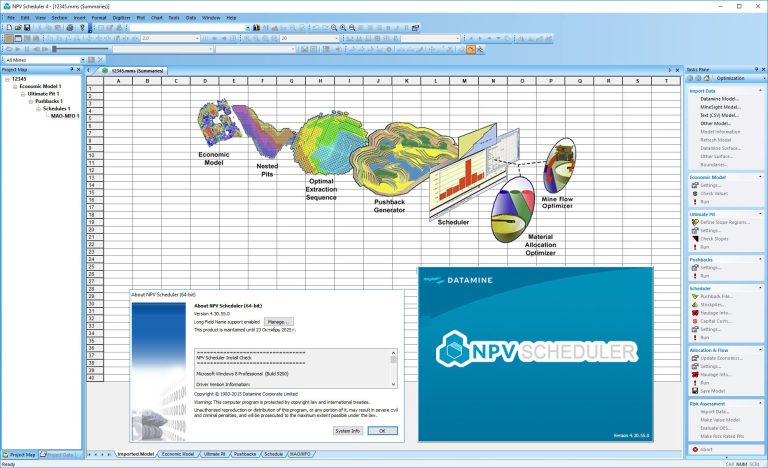Click the Datamine Model... link
Screen dimensions: 768x468
coord(720,99)
